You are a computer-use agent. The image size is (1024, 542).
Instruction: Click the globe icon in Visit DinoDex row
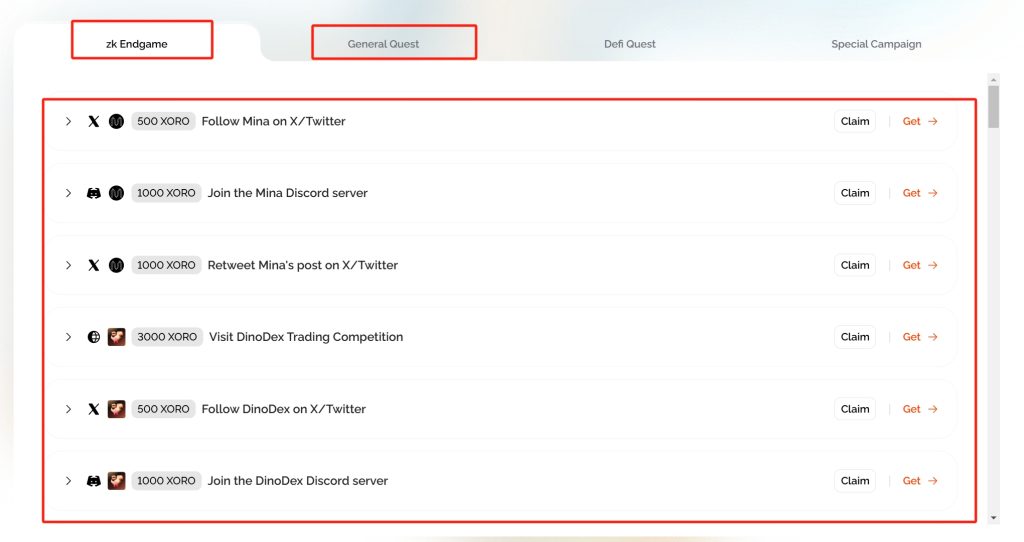93,337
